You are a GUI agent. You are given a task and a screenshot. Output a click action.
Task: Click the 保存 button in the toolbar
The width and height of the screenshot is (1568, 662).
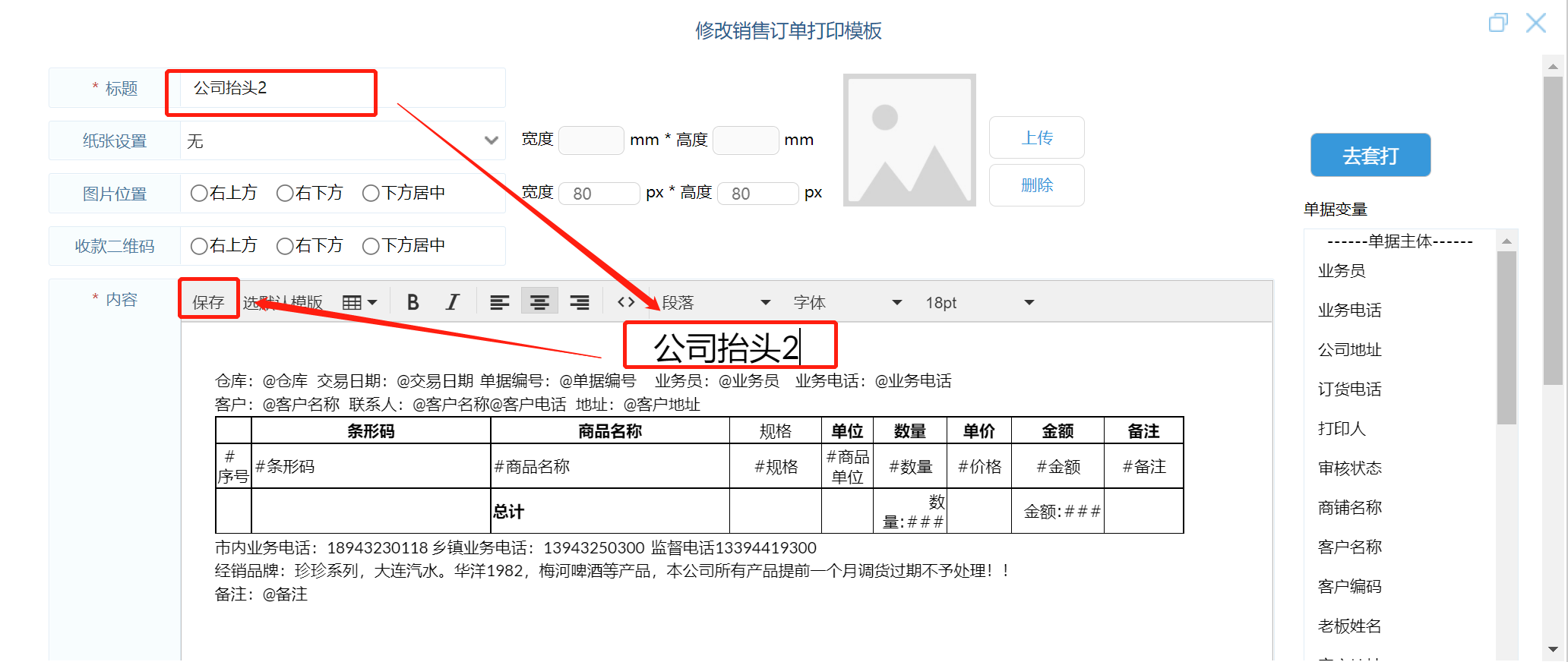pyautogui.click(x=208, y=302)
